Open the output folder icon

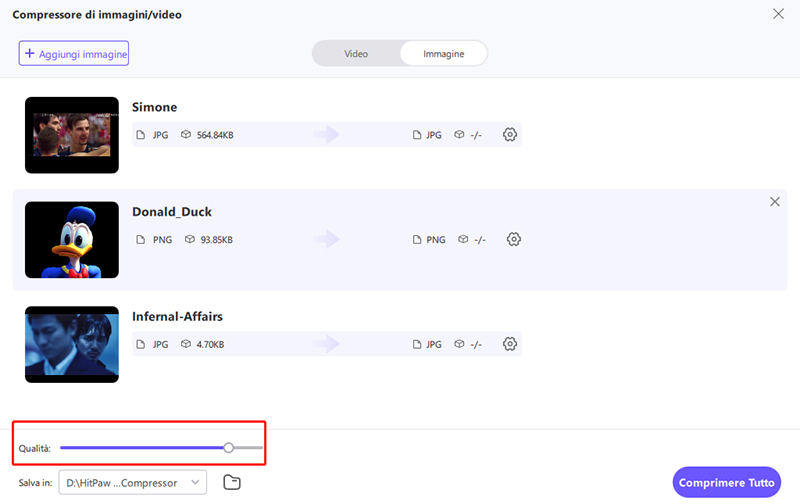(x=232, y=483)
